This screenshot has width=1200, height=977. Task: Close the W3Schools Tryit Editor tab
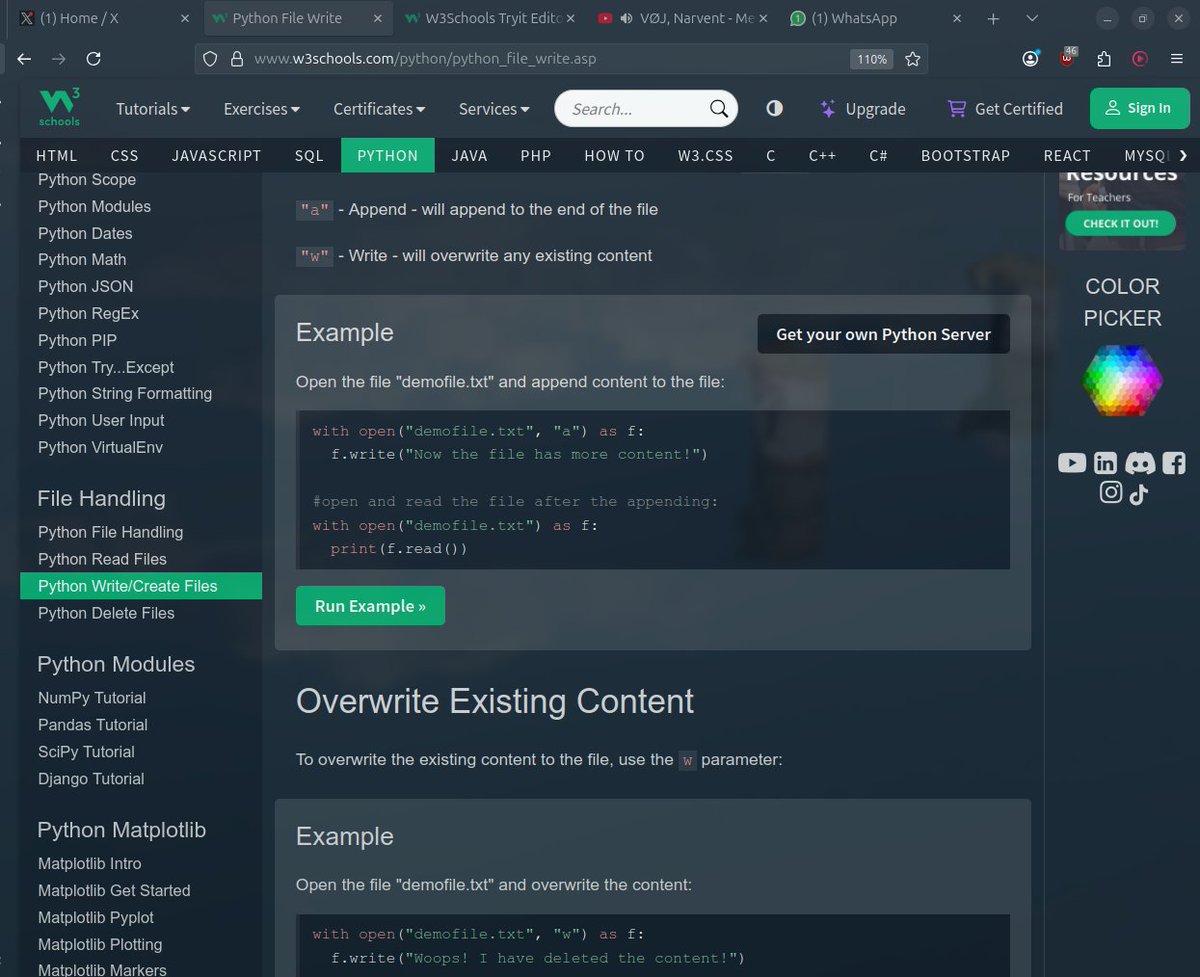pyautogui.click(x=571, y=18)
